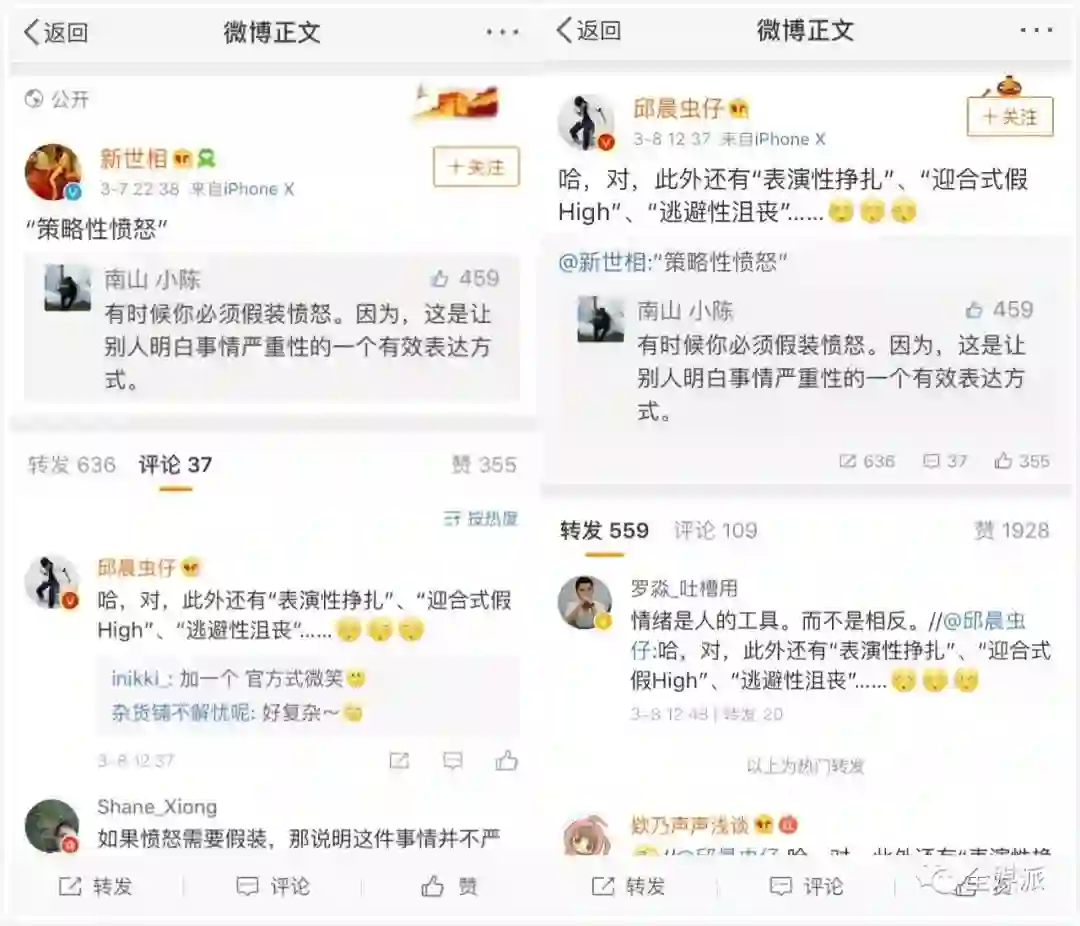Switch to the 转发 636 tab
Screen dimensions: 1080x926
pos(72,464)
